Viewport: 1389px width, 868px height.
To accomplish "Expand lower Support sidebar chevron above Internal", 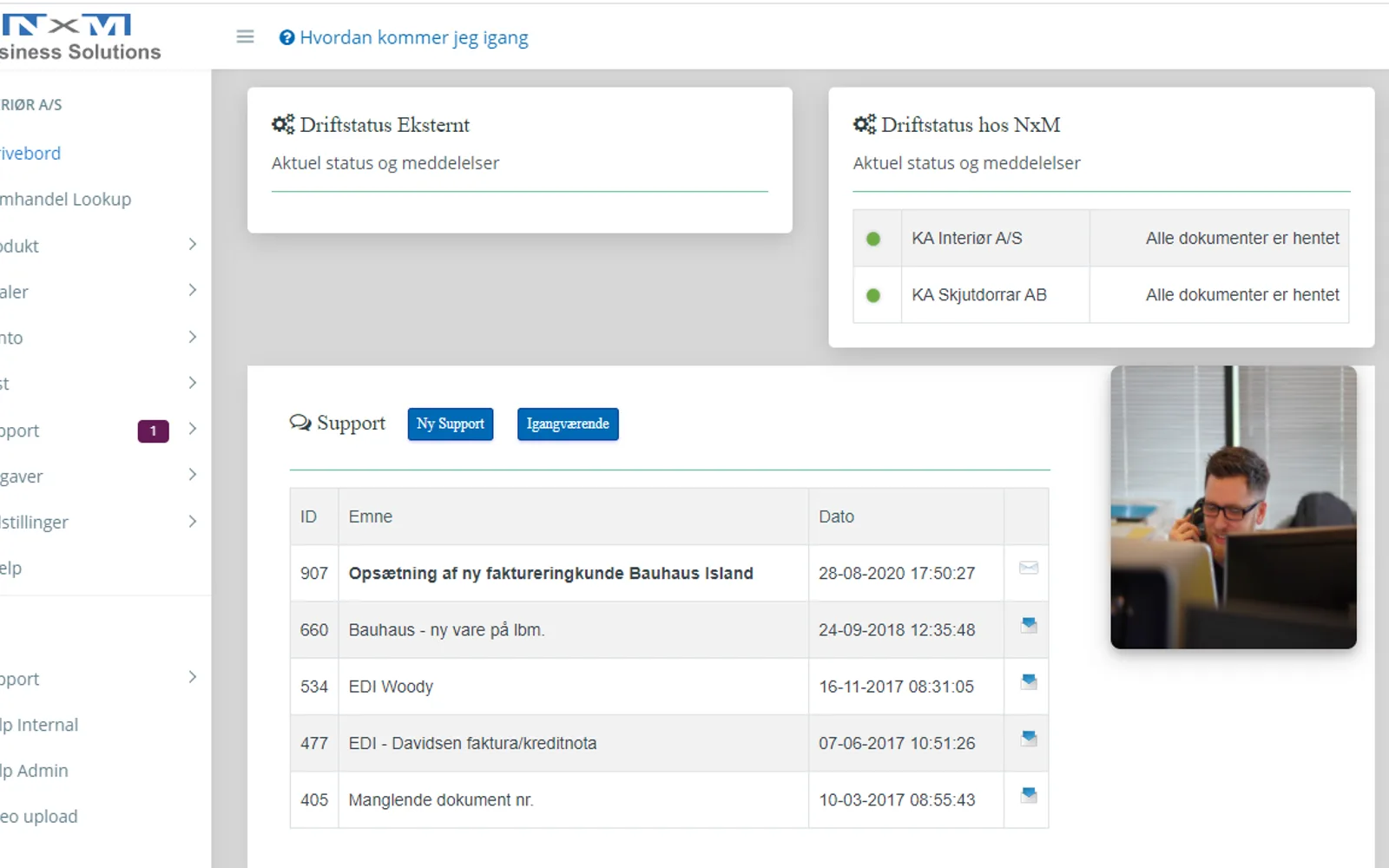I will pos(193,677).
